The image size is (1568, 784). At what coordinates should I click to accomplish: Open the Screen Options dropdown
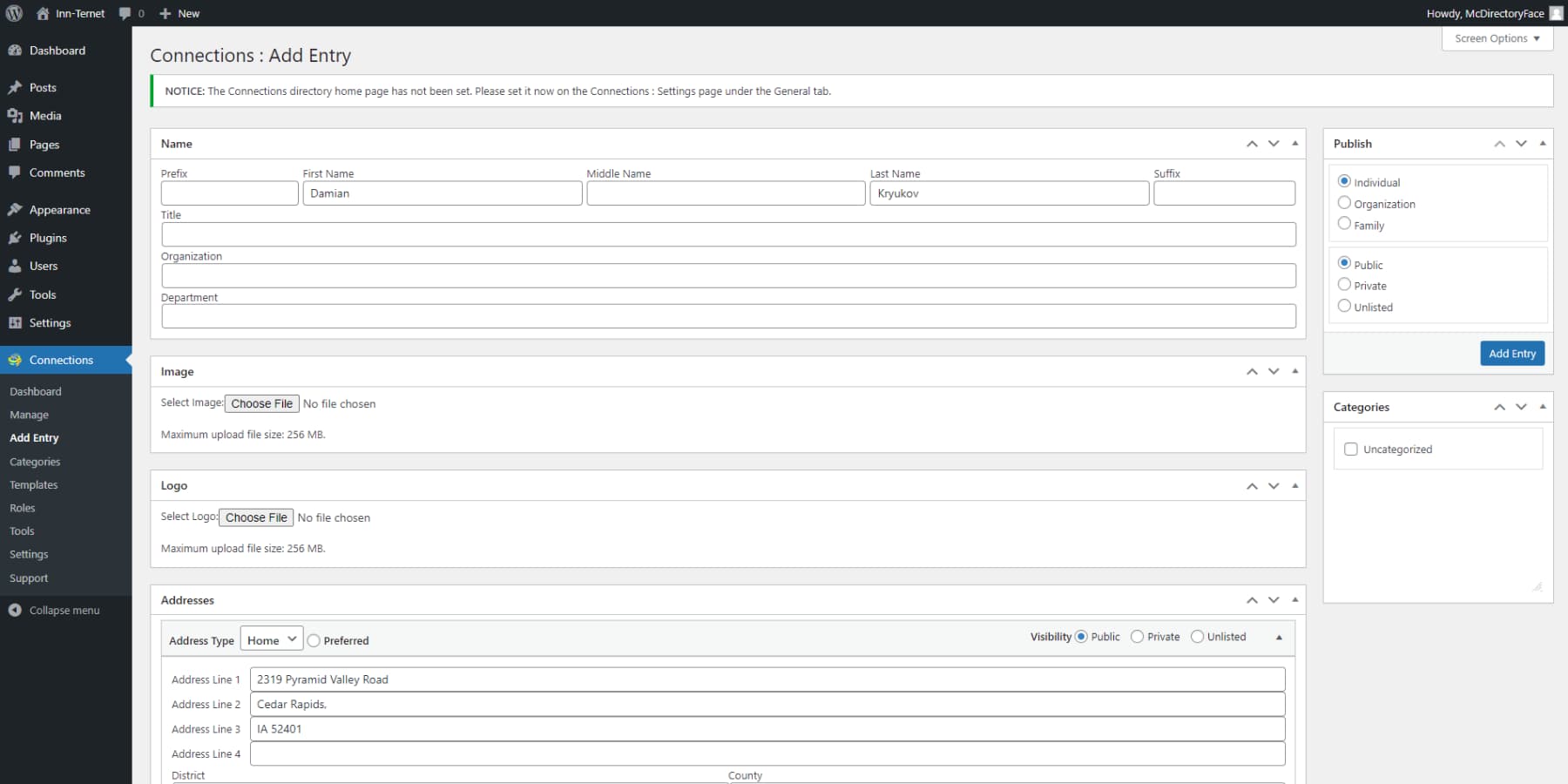pos(1497,38)
